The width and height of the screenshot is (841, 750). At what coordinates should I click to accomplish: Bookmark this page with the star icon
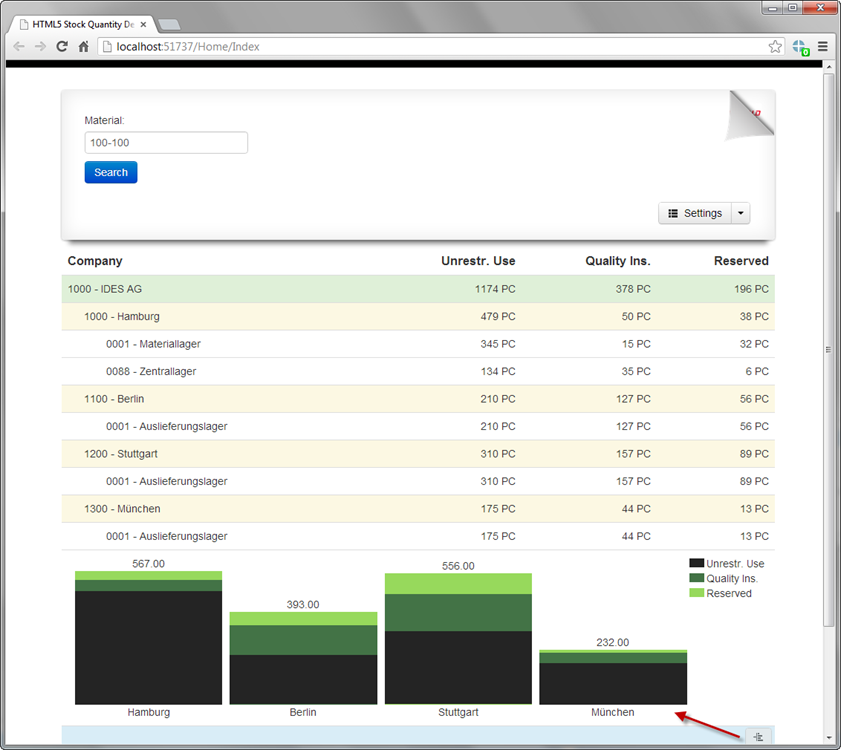coord(775,46)
